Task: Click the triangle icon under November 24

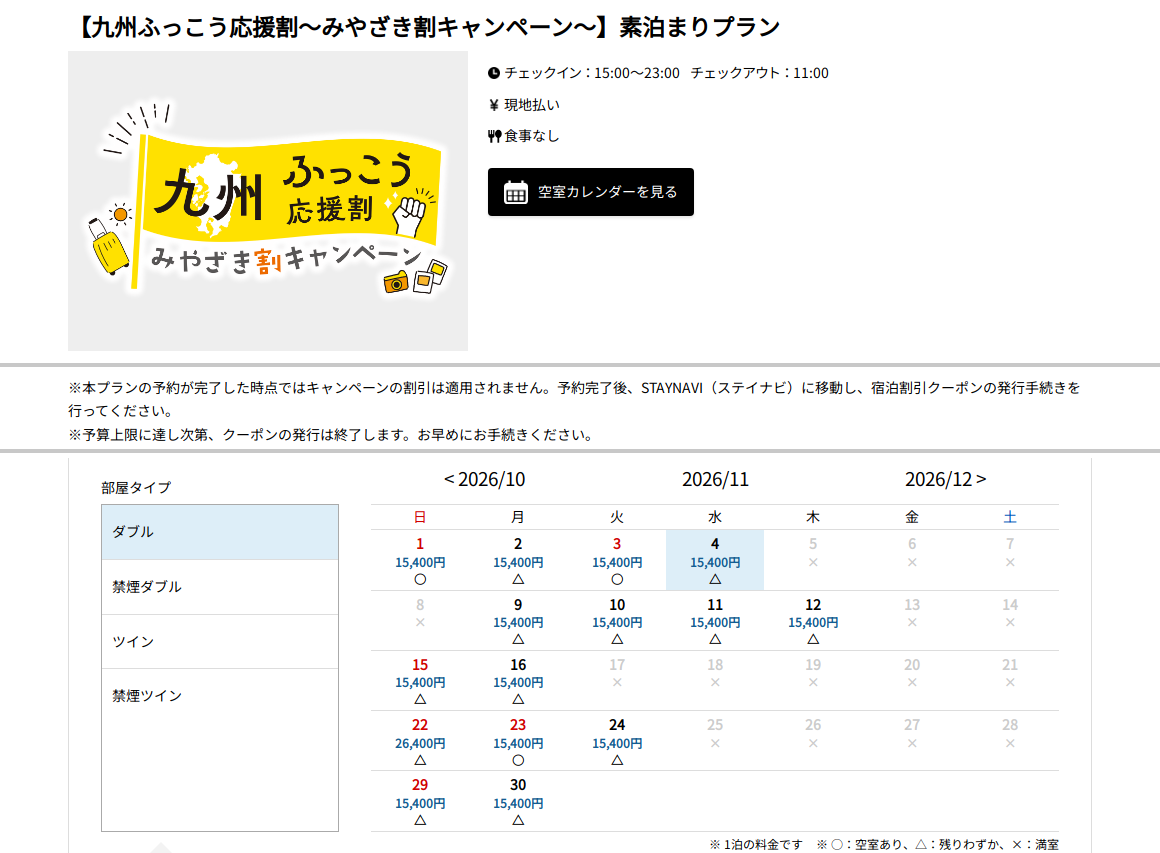Action: (617, 760)
